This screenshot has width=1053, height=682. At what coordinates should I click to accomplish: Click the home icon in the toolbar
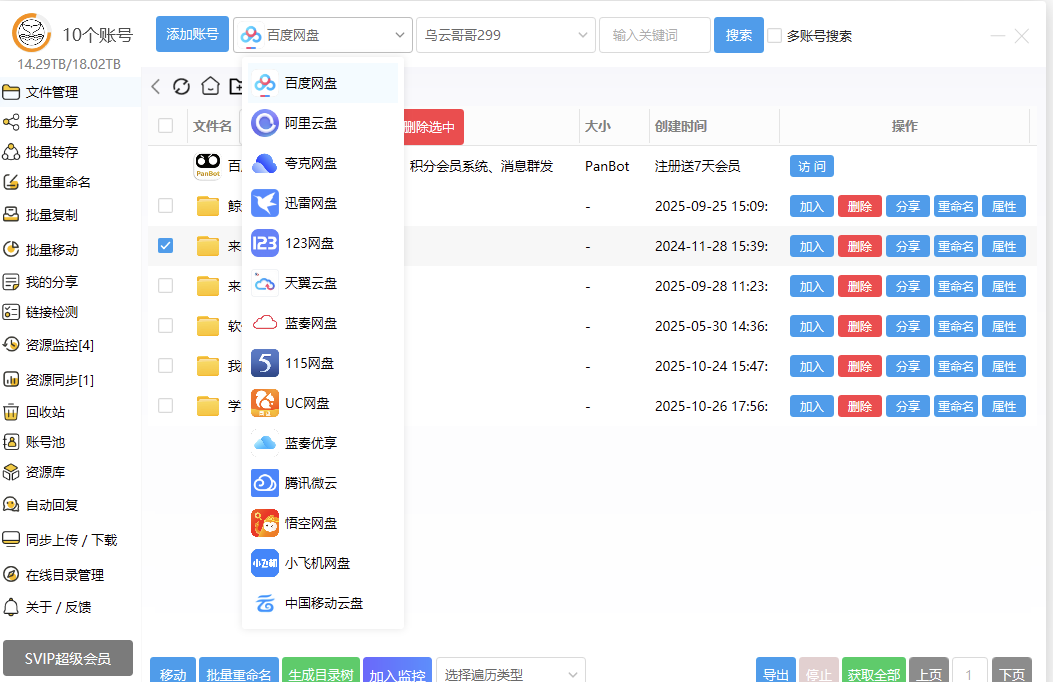click(210, 86)
